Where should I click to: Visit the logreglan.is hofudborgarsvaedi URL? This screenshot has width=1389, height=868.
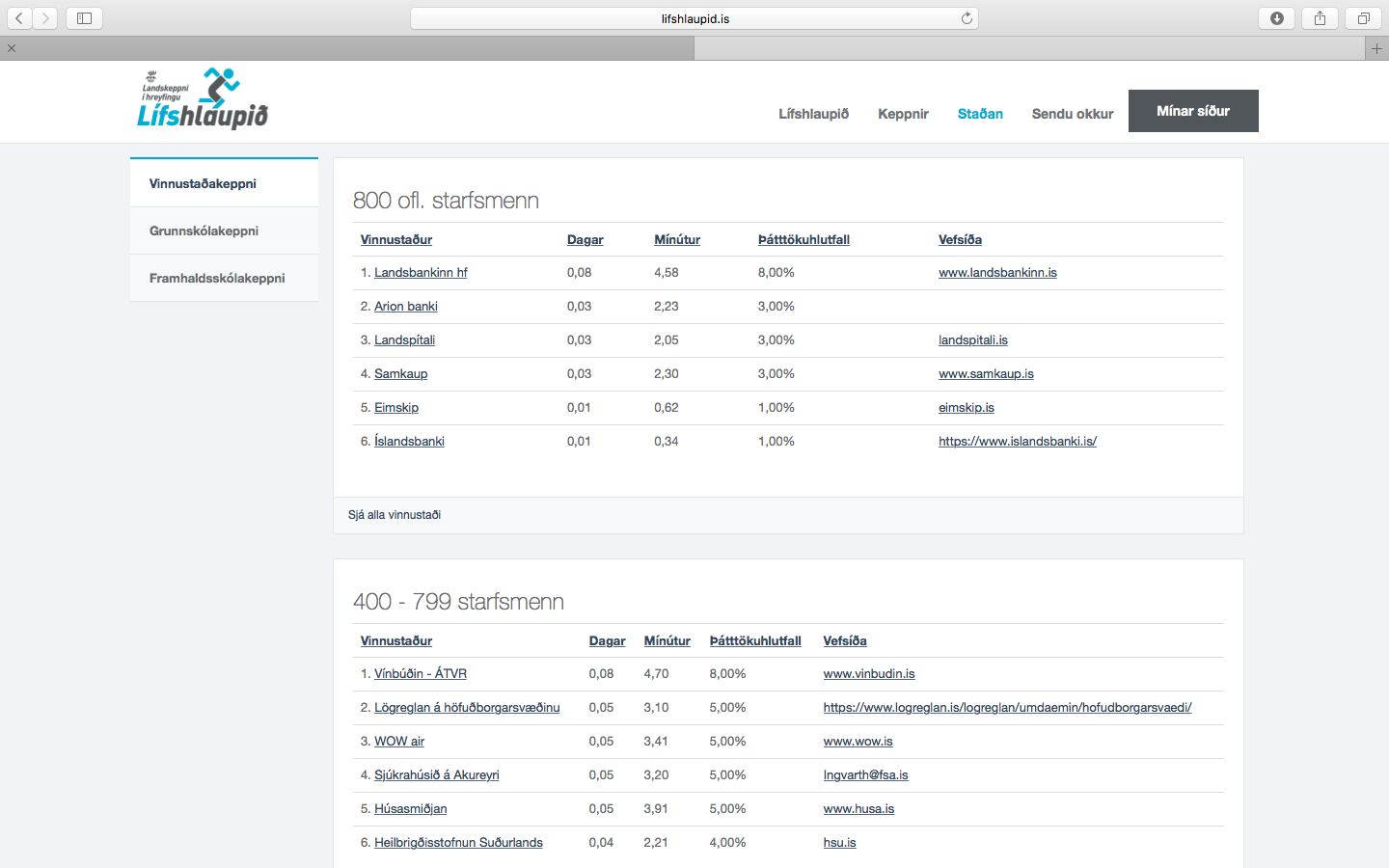pos(1008,708)
